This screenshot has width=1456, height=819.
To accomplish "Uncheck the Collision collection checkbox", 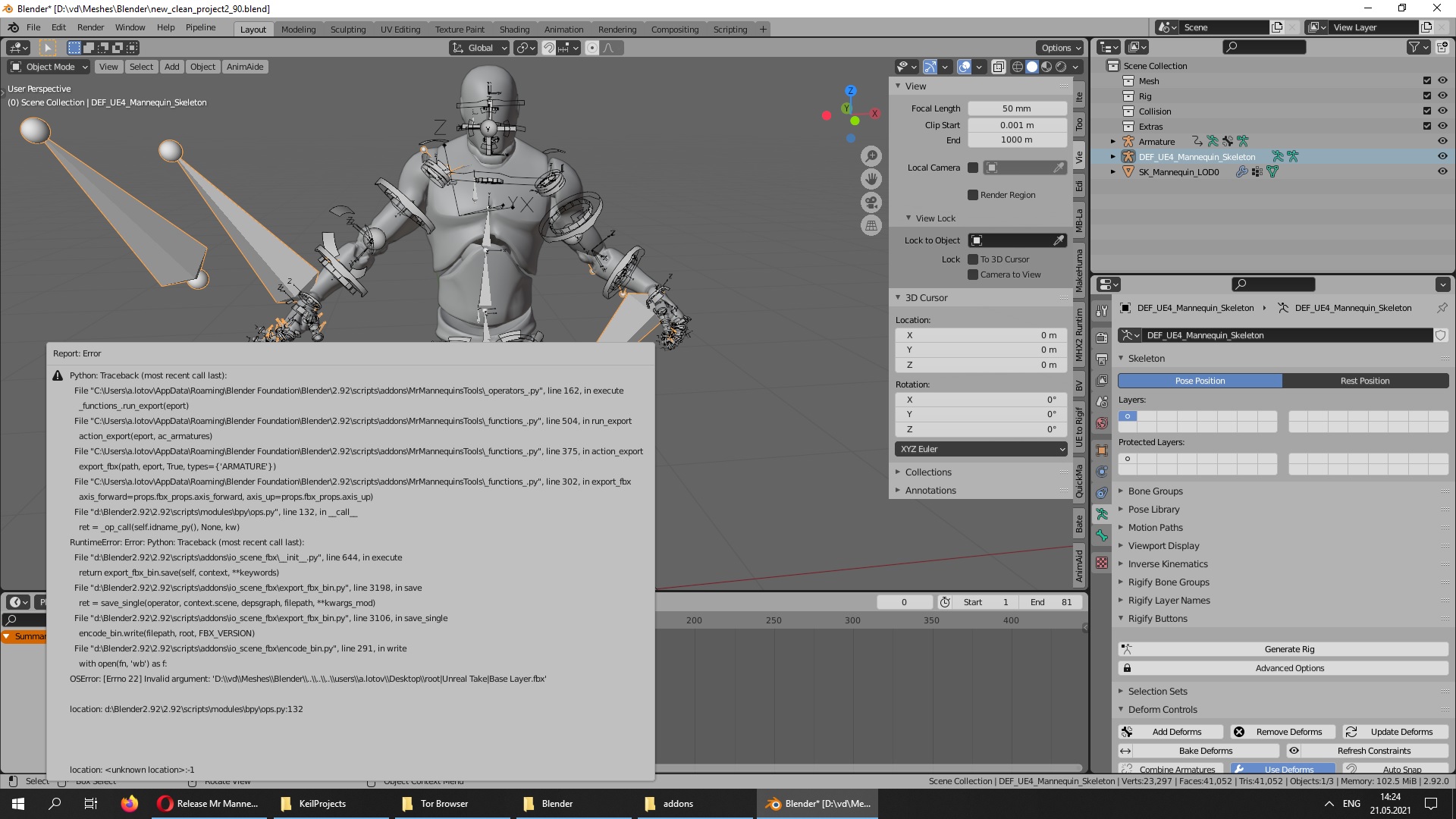I will pos(1426,111).
